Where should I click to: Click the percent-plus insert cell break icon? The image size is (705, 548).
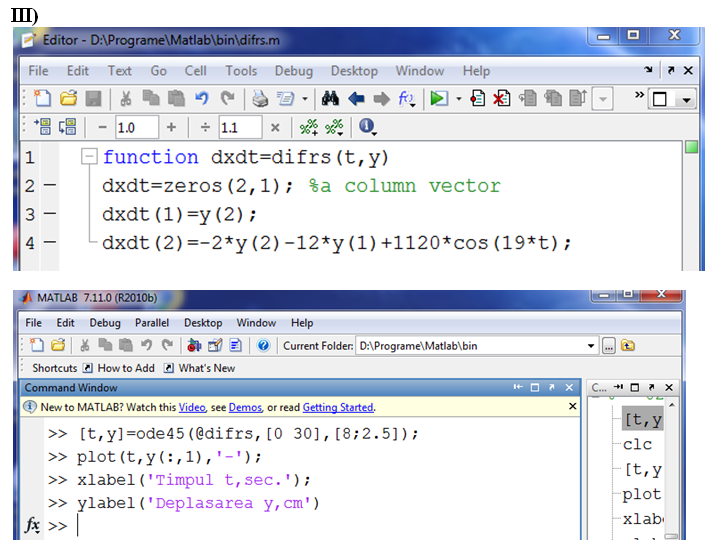[309, 127]
